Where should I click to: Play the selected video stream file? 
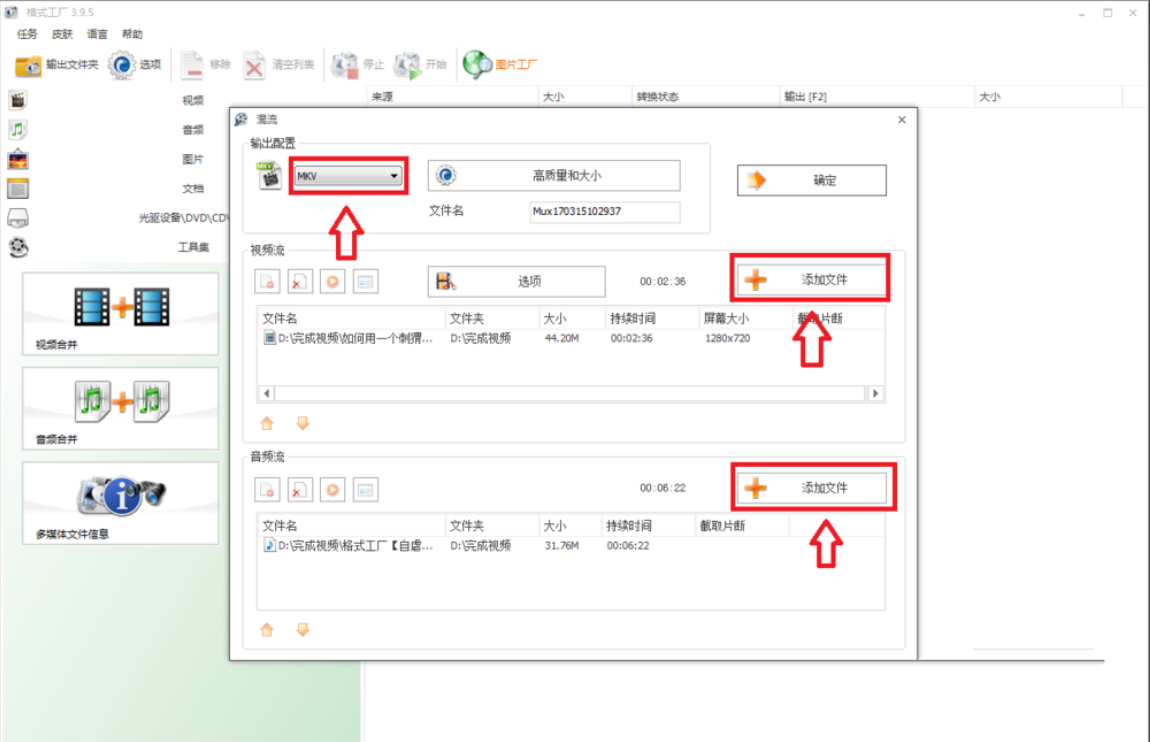coord(332,282)
